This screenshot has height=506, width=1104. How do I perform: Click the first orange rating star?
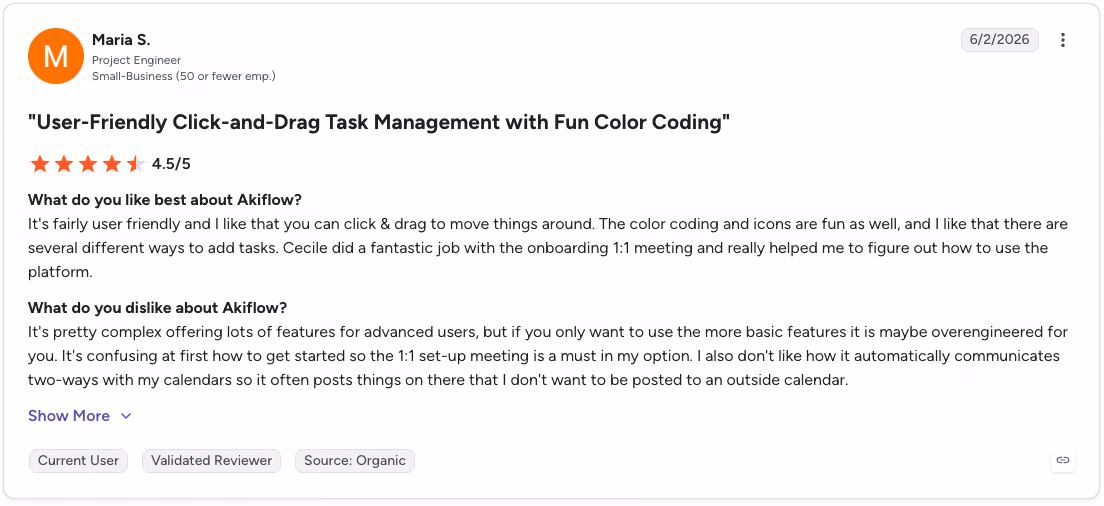click(40, 165)
